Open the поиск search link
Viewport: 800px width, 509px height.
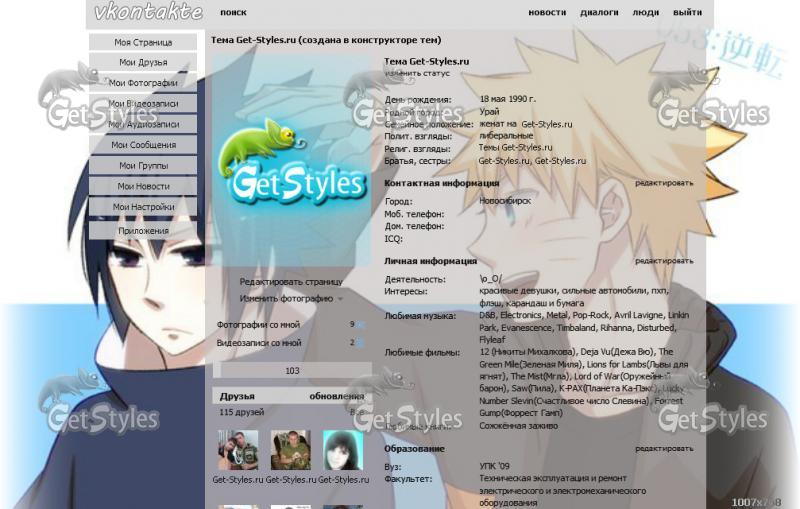233,12
